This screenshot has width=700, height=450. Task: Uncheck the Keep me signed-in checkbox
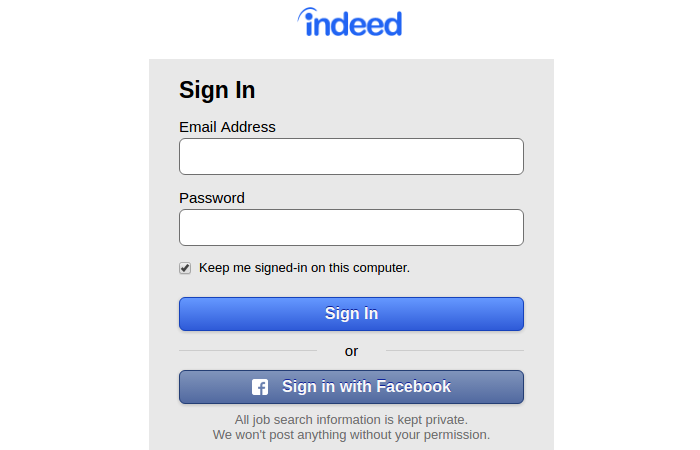click(185, 268)
